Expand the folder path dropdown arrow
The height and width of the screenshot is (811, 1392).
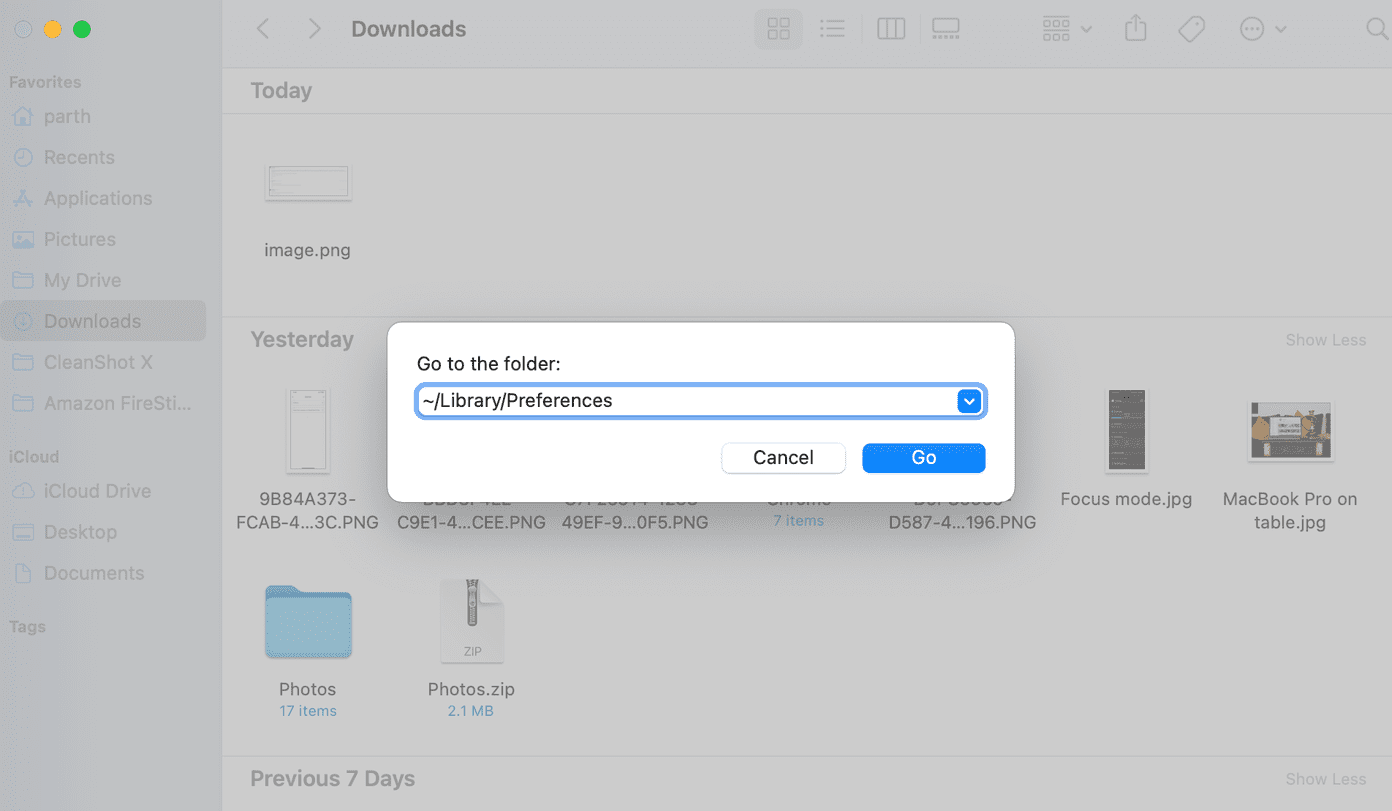click(x=968, y=401)
